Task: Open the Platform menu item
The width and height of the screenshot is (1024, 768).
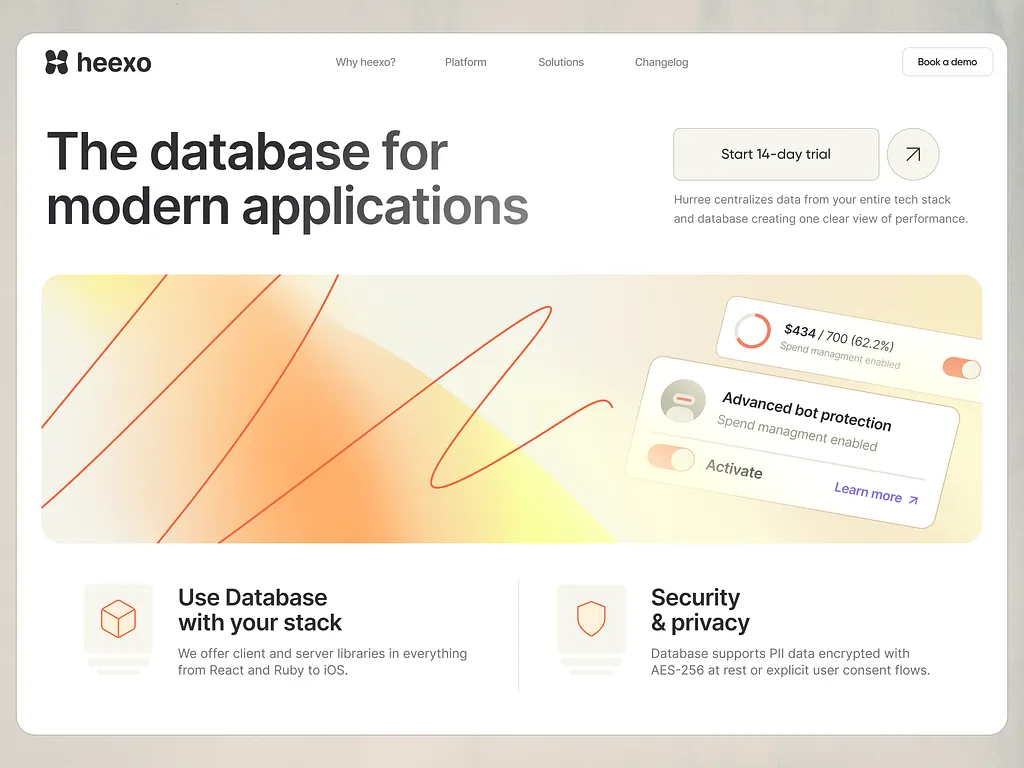Action: pyautogui.click(x=466, y=62)
